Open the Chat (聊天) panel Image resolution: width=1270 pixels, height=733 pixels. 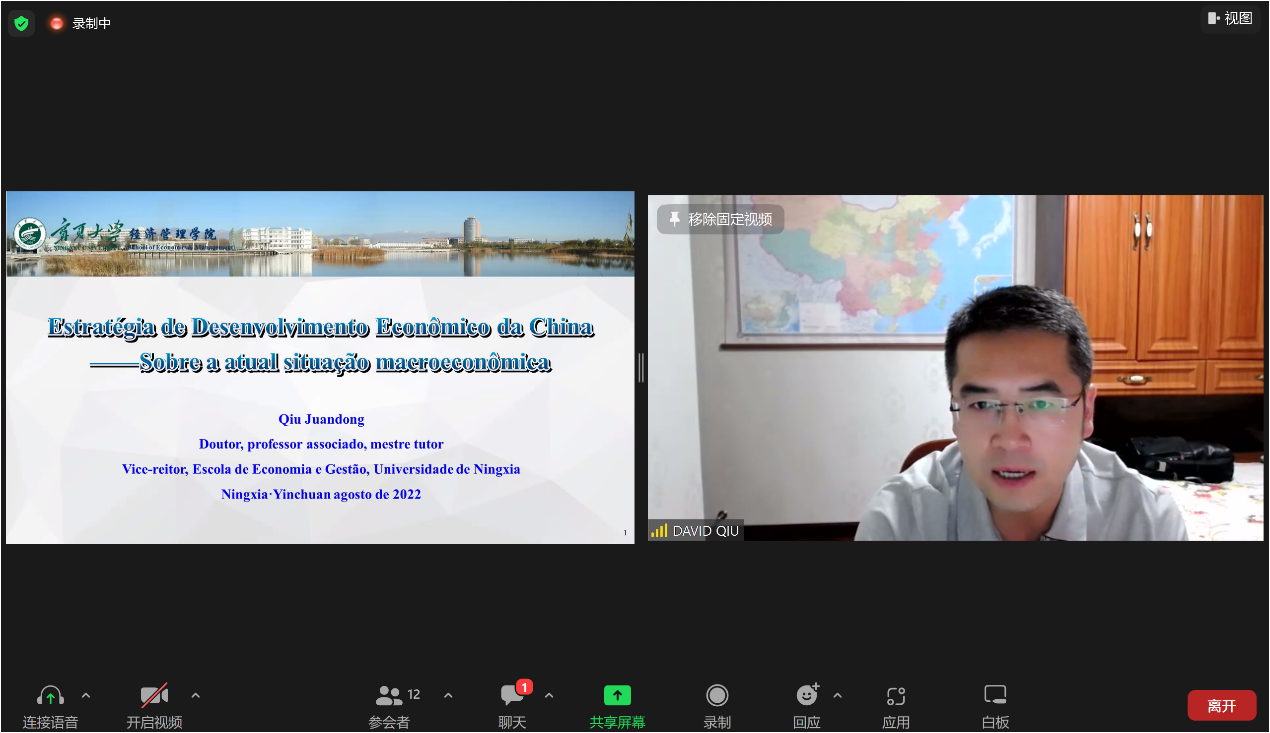(512, 696)
